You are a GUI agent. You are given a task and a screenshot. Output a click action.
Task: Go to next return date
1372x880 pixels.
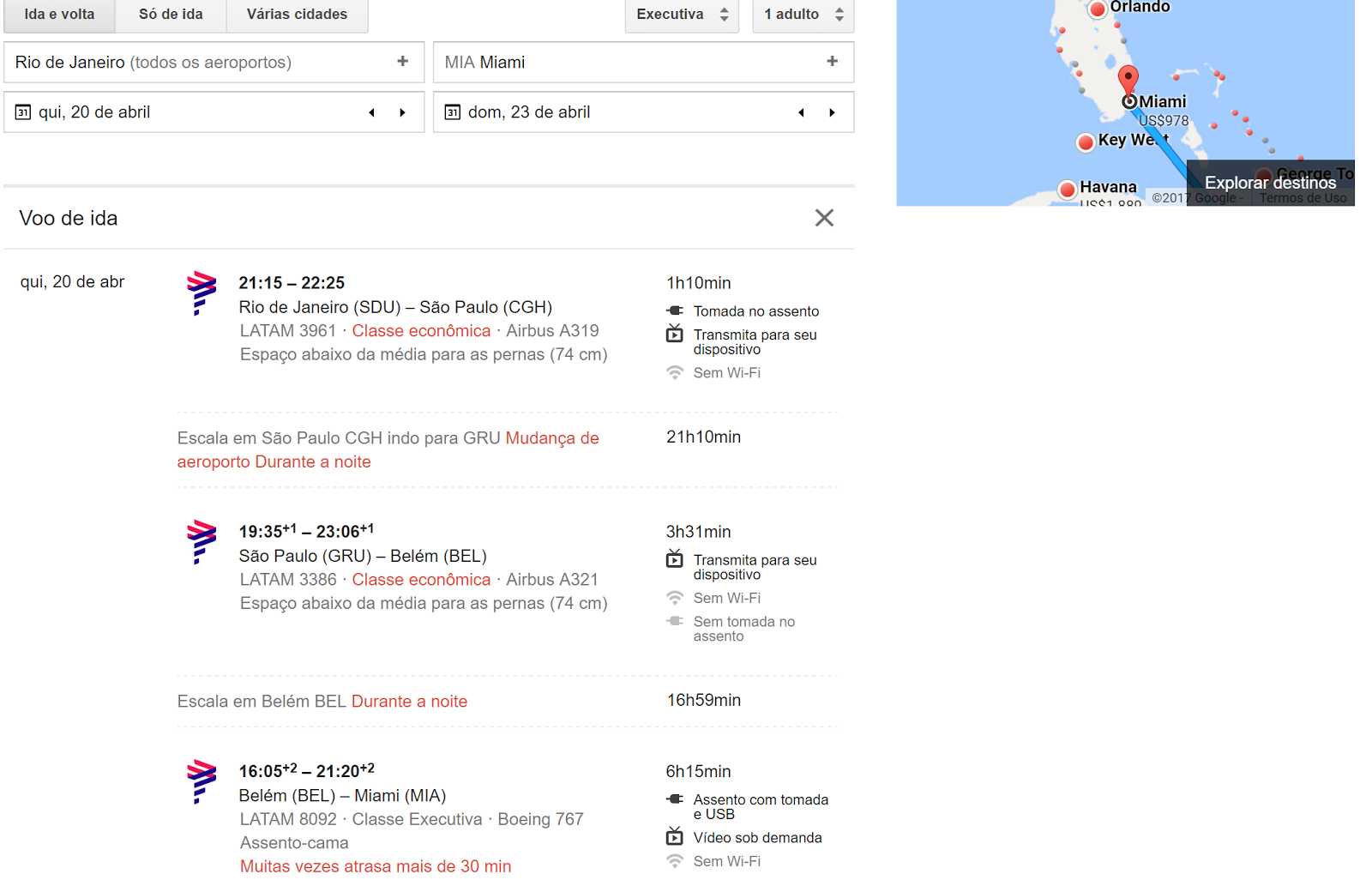pos(832,112)
